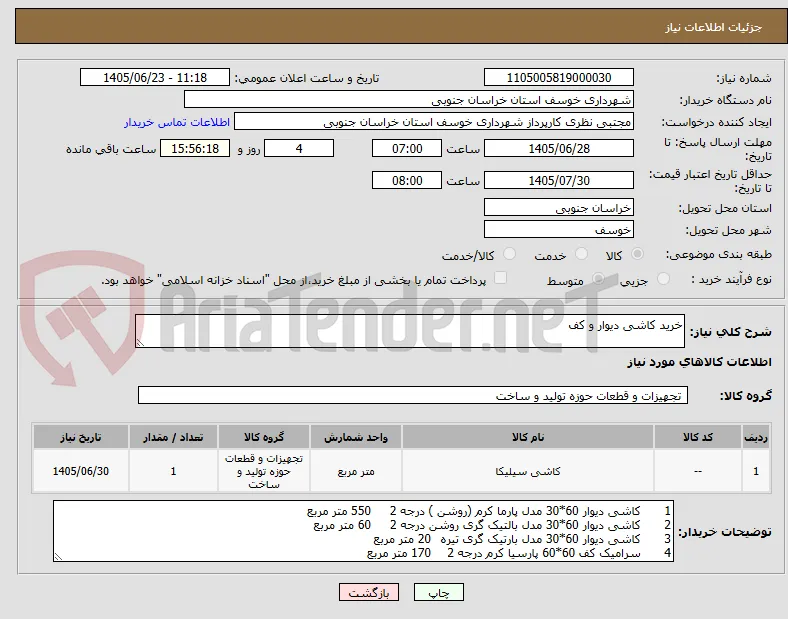Select the کالا radio button
The height and width of the screenshot is (619, 788).
point(637,254)
